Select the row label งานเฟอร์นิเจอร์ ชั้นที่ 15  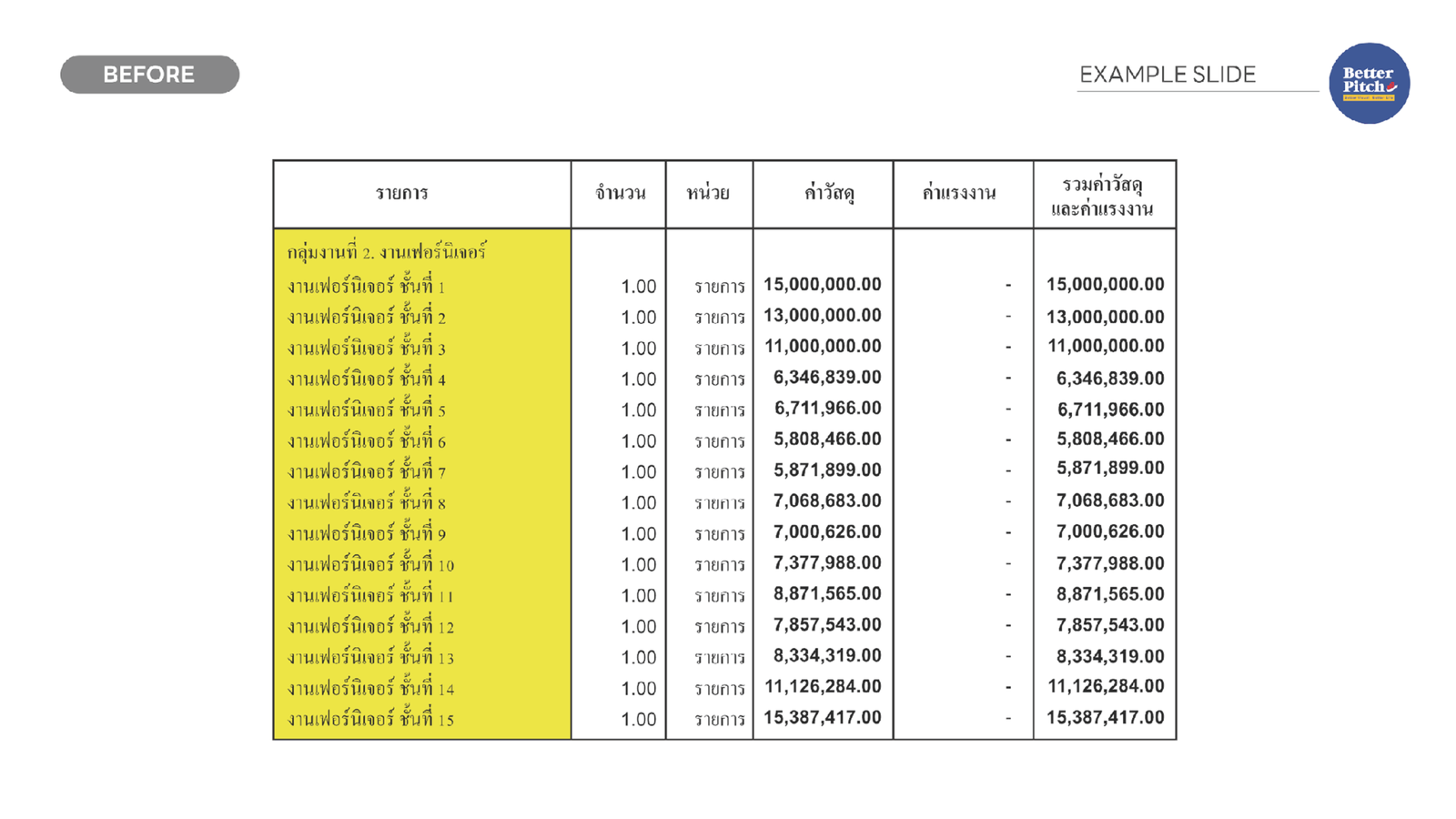pyautogui.click(x=370, y=719)
